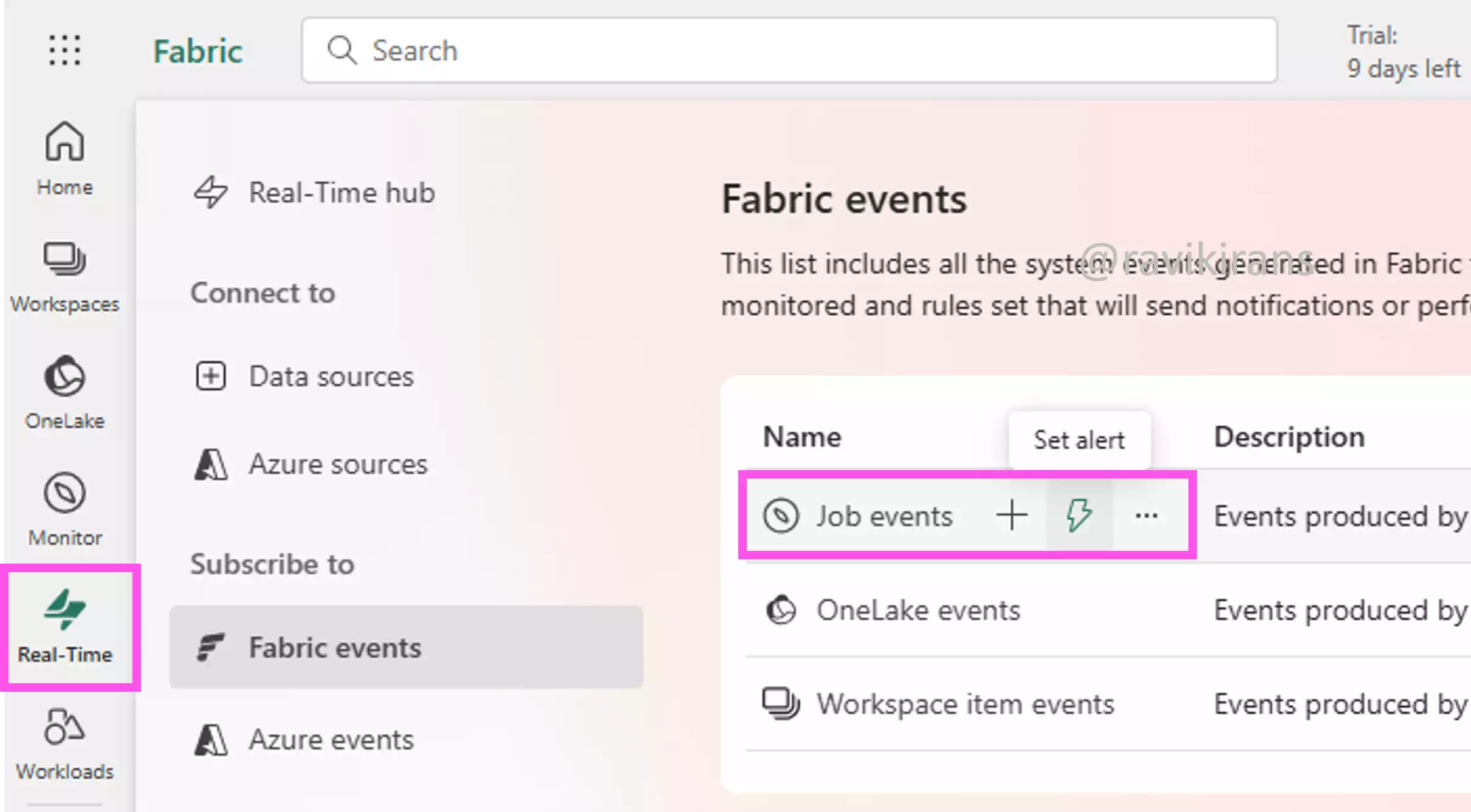
Task: Click the Job events description cell
Action: click(x=1341, y=517)
